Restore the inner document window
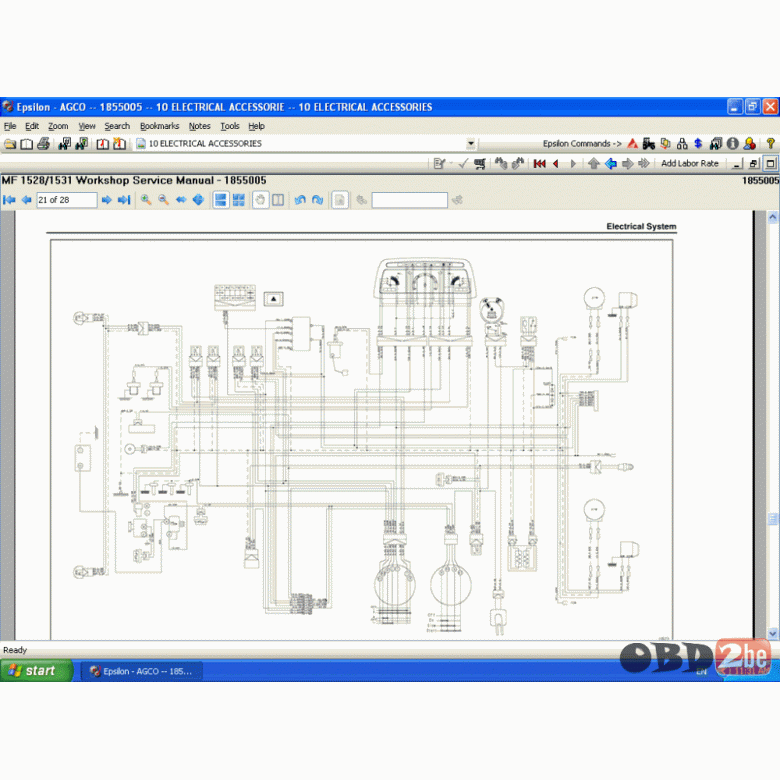 click(754, 164)
